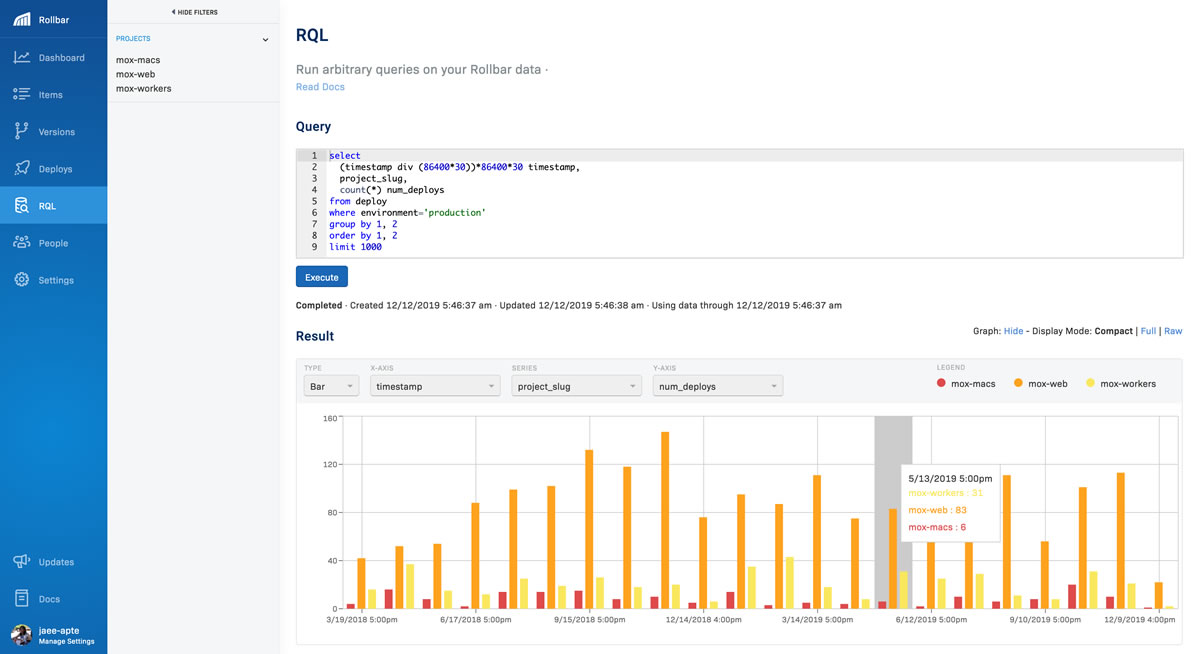
Task: Select the mox-macs project filter
Action: [138, 60]
